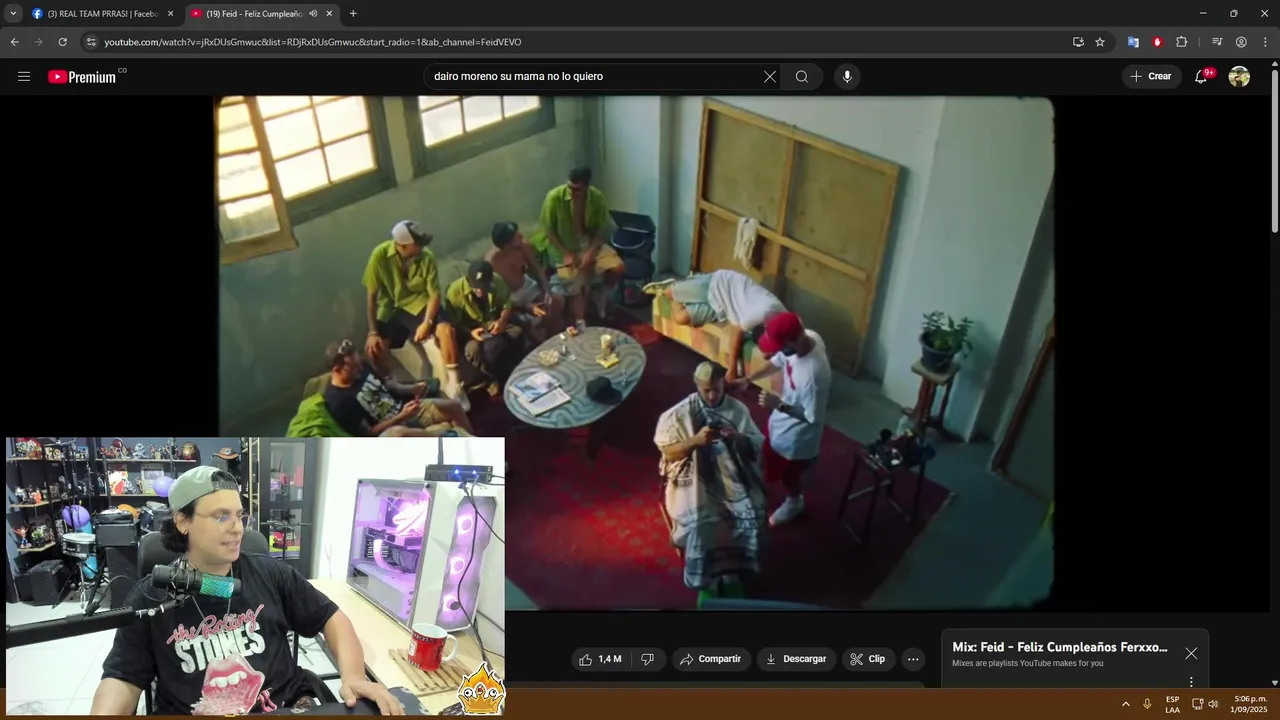Open the YouTube guide hamburger menu
The width and height of the screenshot is (1280, 720).
(x=24, y=76)
